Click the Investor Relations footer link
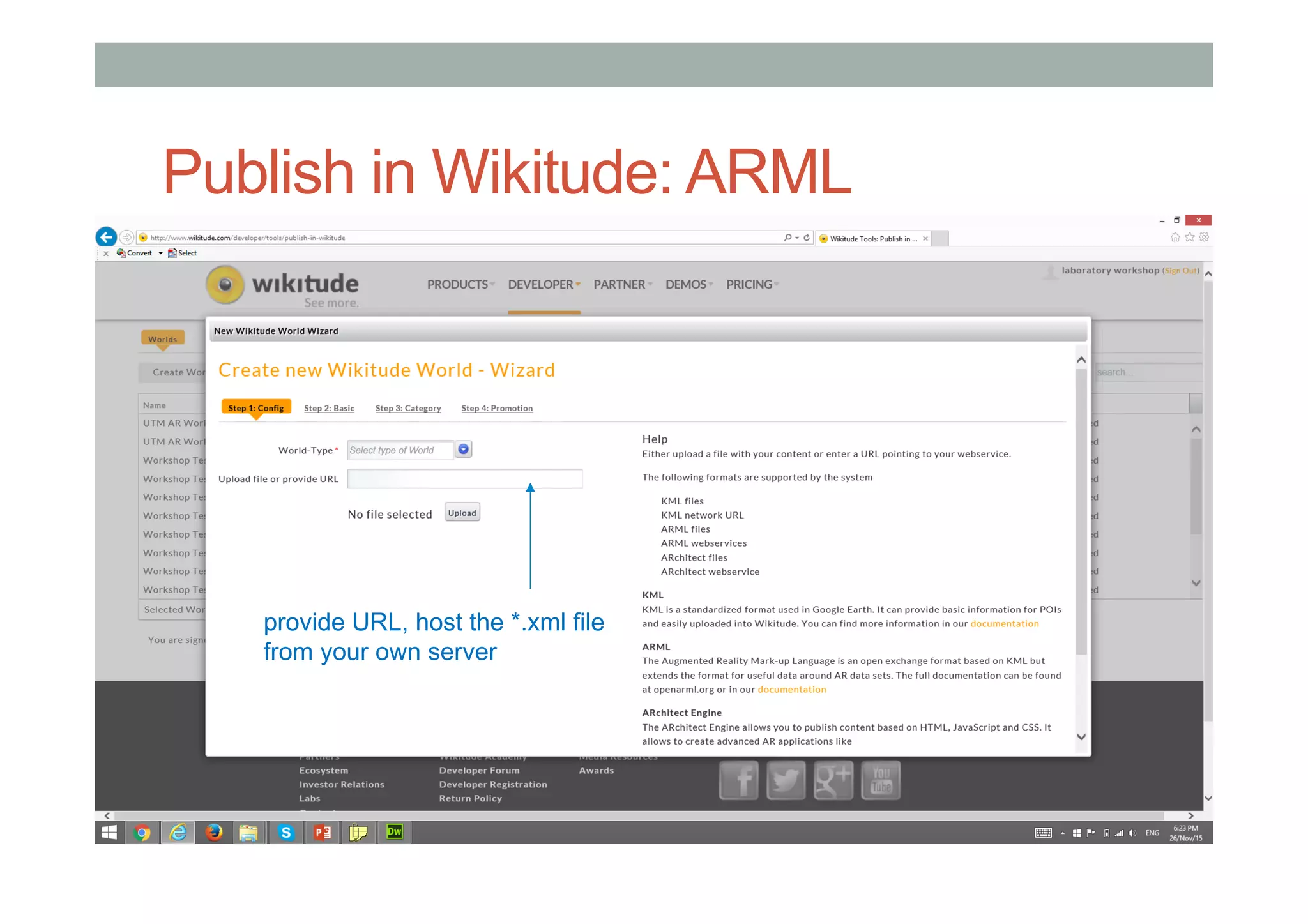 click(x=342, y=785)
